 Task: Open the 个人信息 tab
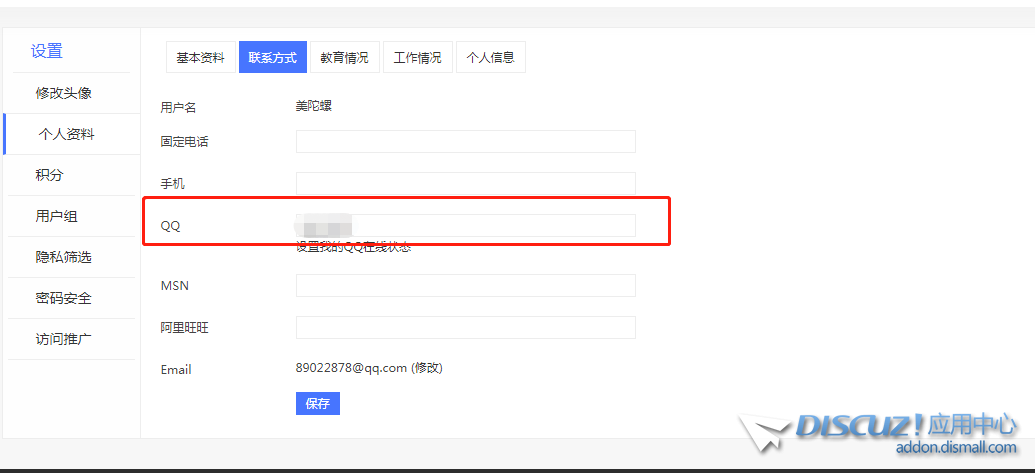coord(491,58)
